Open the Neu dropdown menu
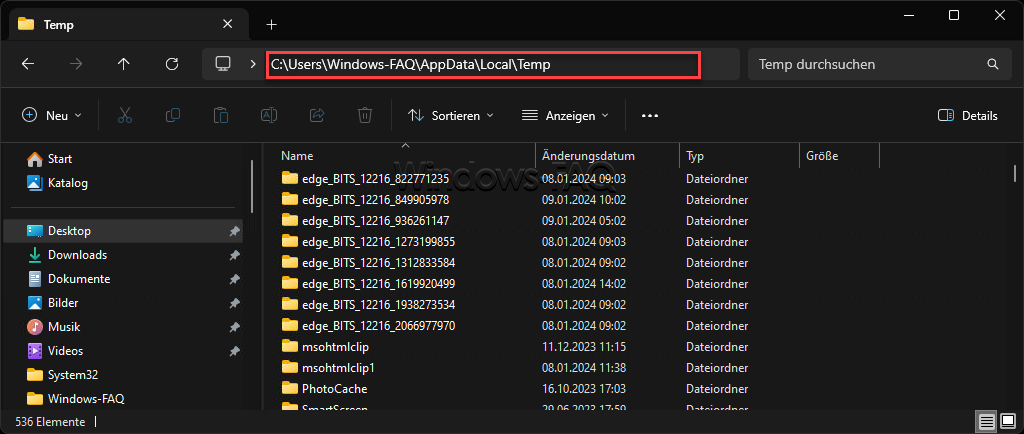Viewport: 1024px width, 434px height. click(52, 116)
